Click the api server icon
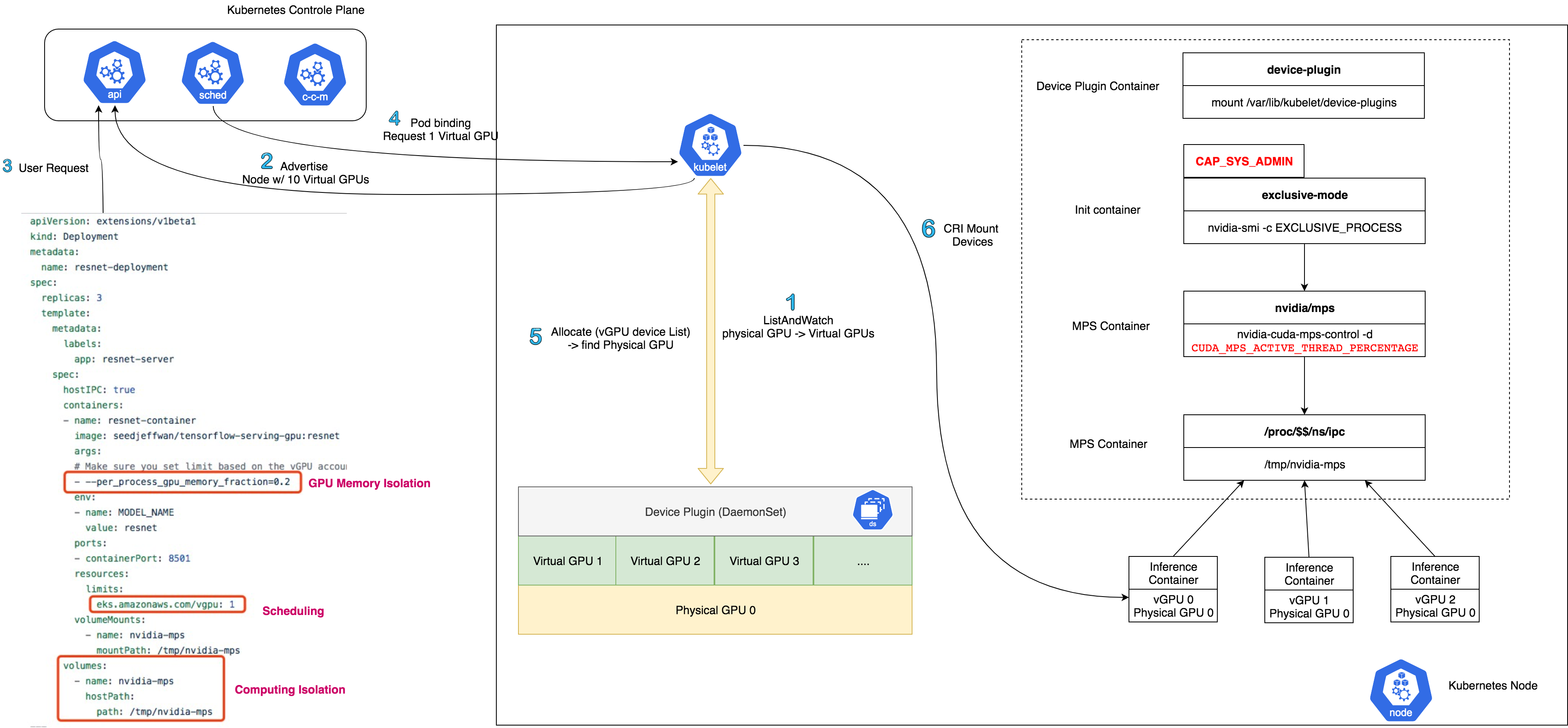The width and height of the screenshot is (1568, 728). (114, 72)
